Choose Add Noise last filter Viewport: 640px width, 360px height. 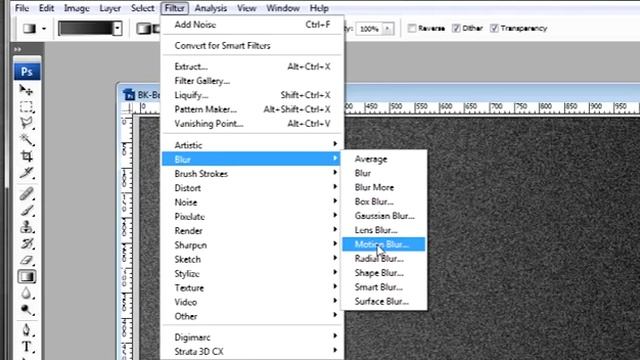click(x=252, y=24)
